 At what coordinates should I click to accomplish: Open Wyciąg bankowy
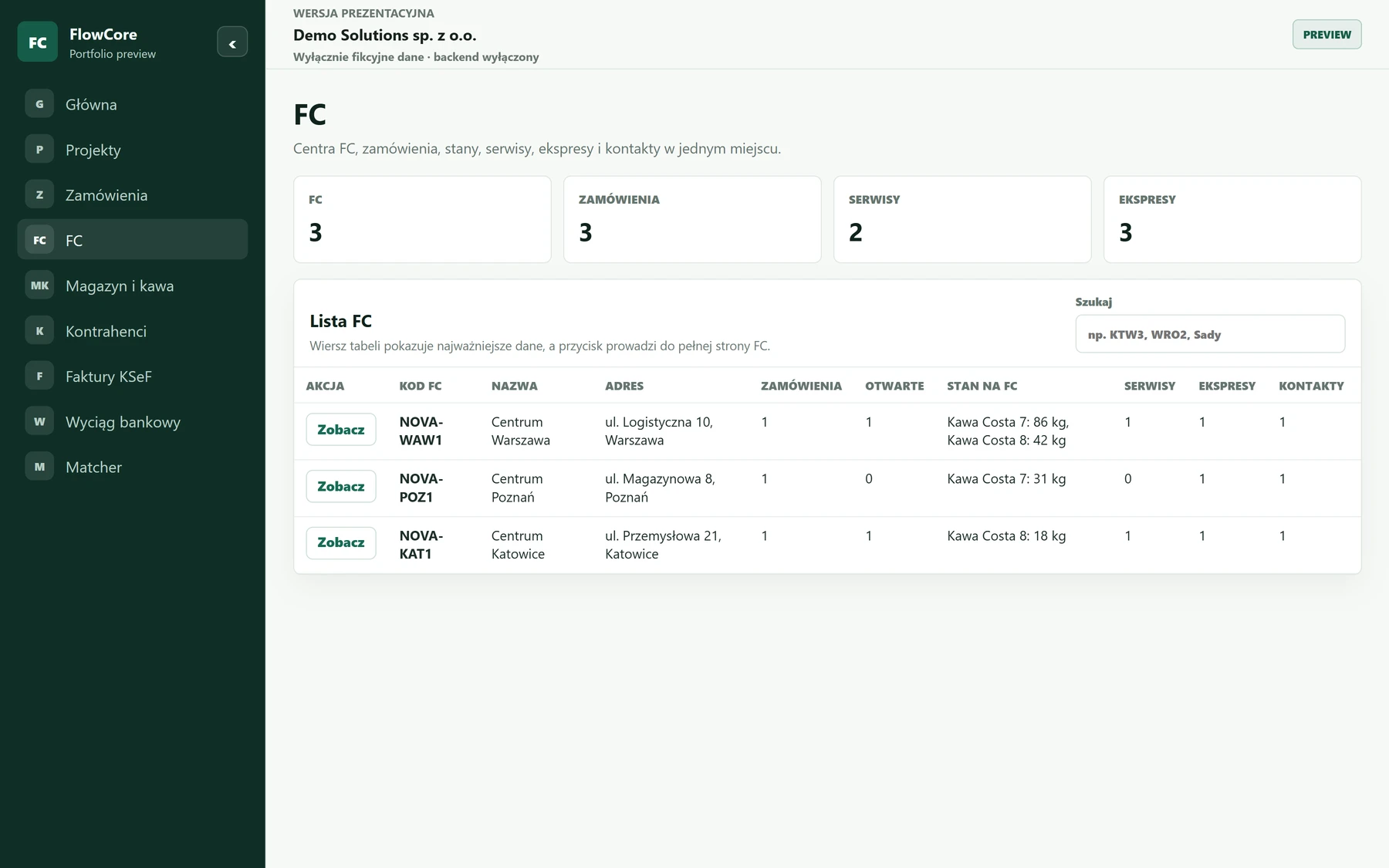point(133,421)
